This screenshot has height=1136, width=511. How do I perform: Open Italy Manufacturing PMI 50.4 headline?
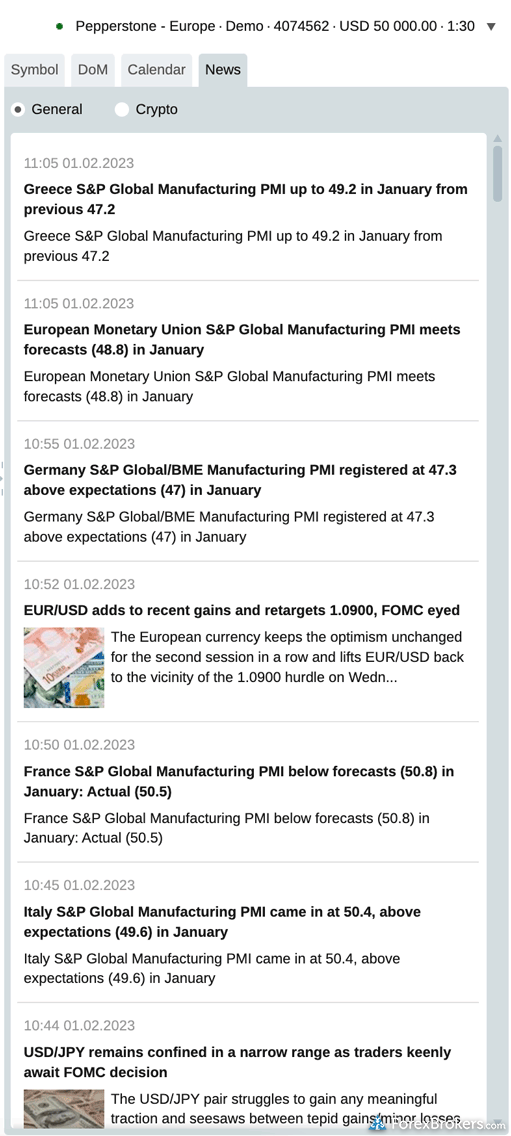pos(223,922)
